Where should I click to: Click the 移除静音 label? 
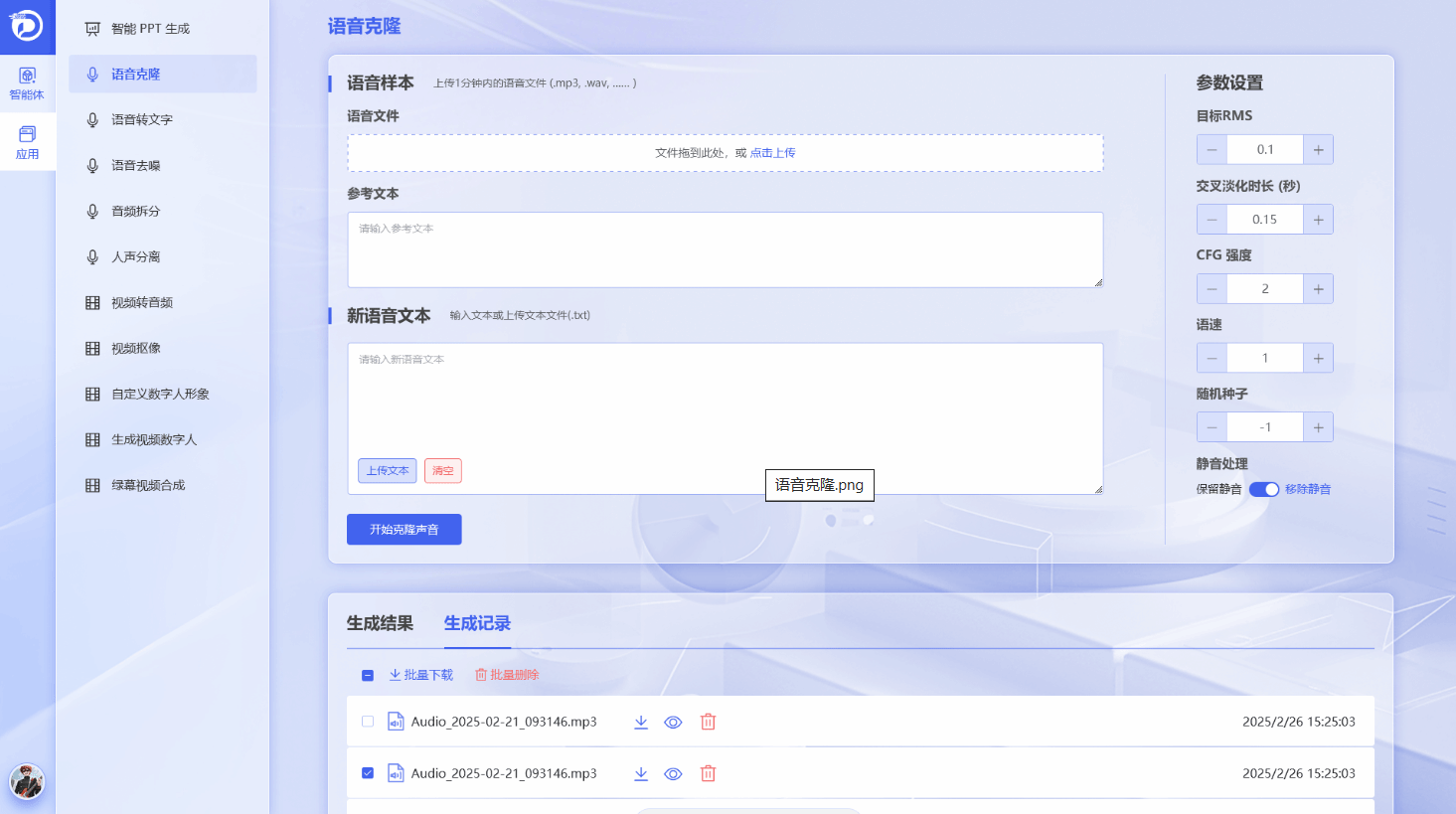(1308, 489)
